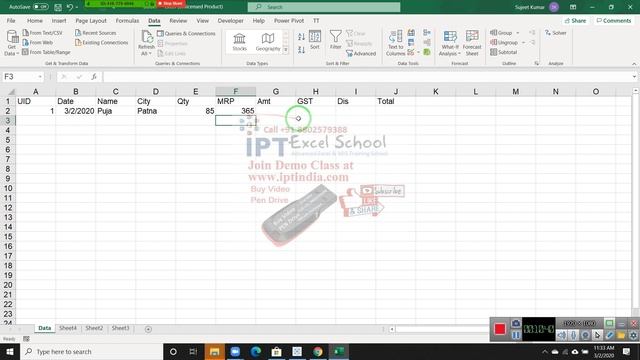The height and width of the screenshot is (360, 640).
Task: Select column header J
Action: point(396,91)
